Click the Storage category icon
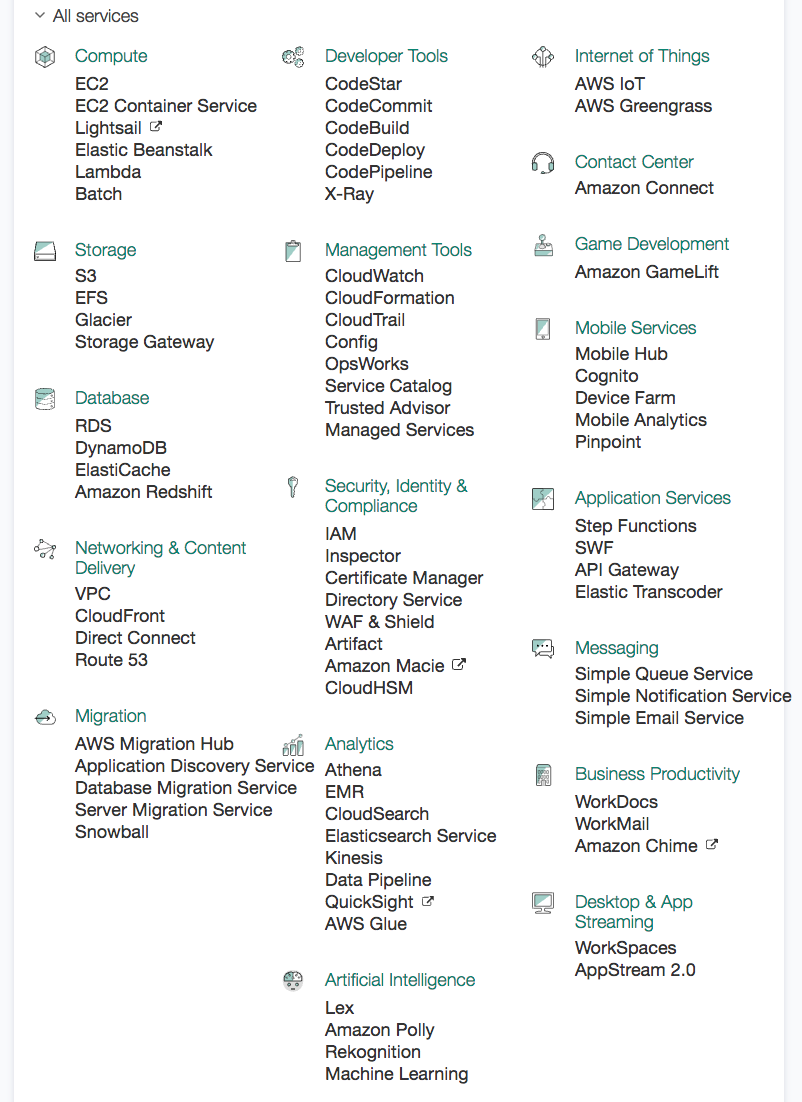 [45, 251]
